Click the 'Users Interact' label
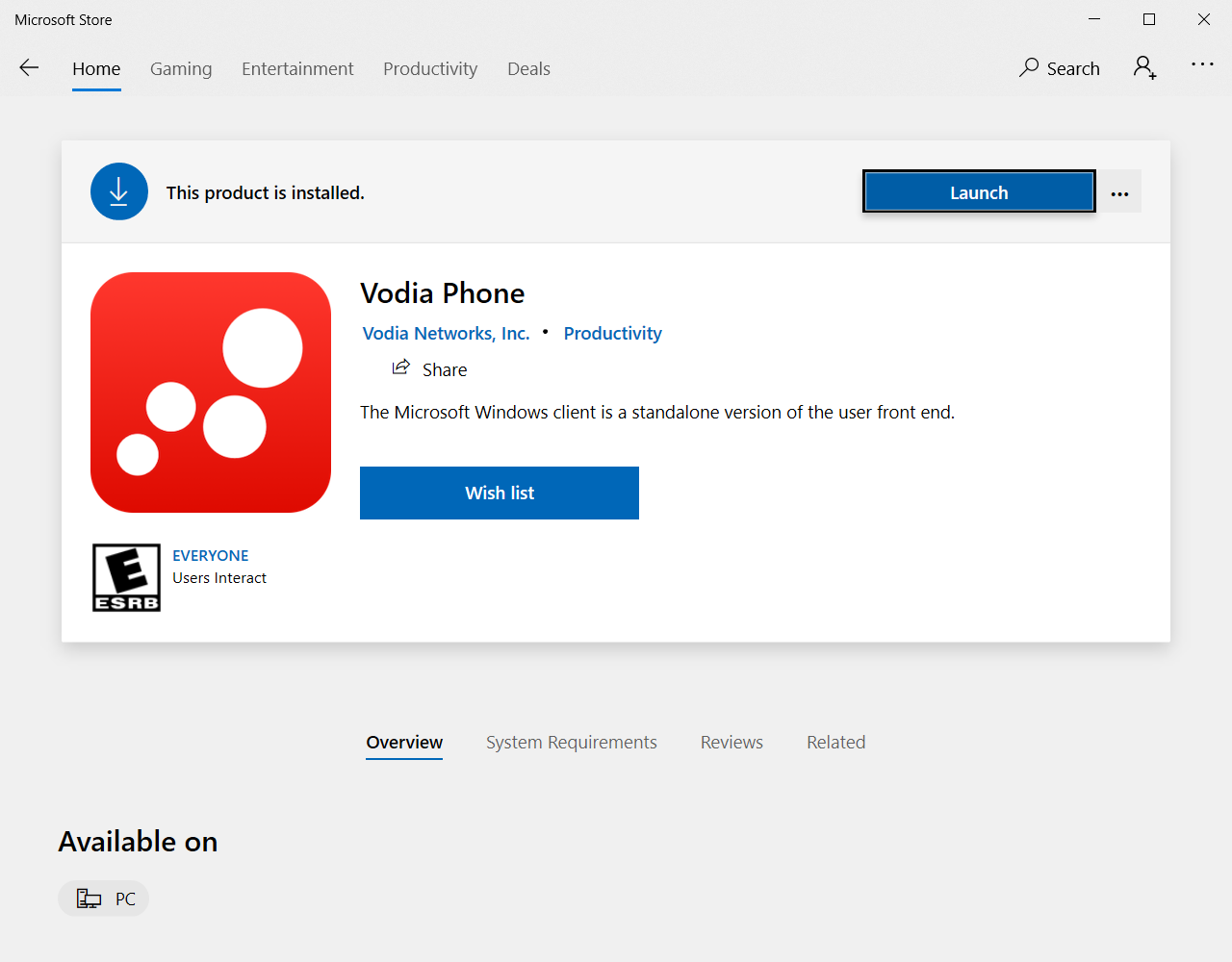 coord(219,578)
